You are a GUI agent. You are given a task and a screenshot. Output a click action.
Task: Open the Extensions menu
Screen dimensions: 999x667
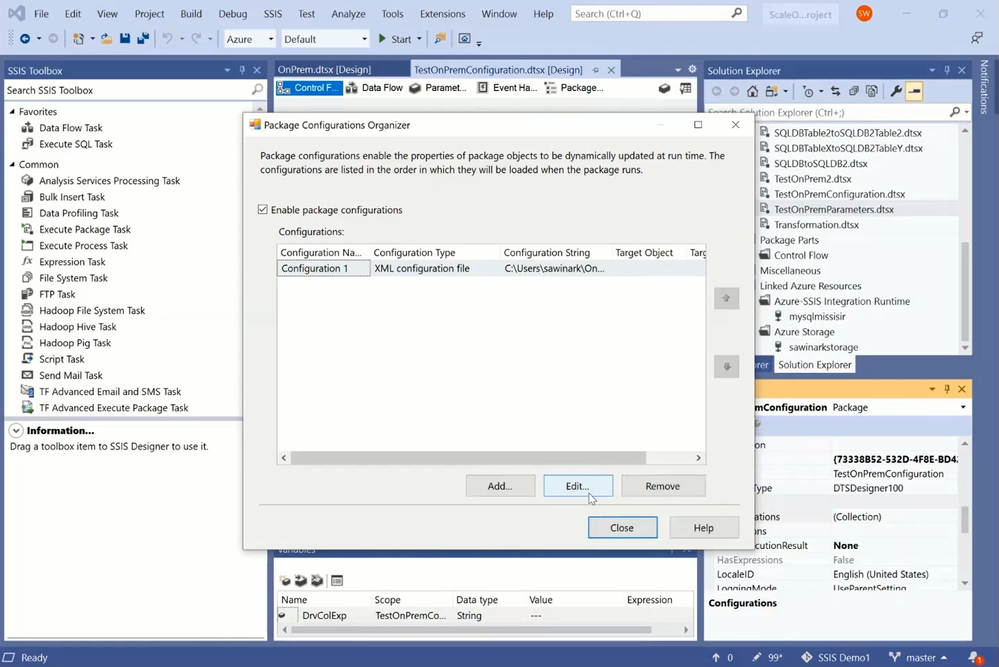442,13
